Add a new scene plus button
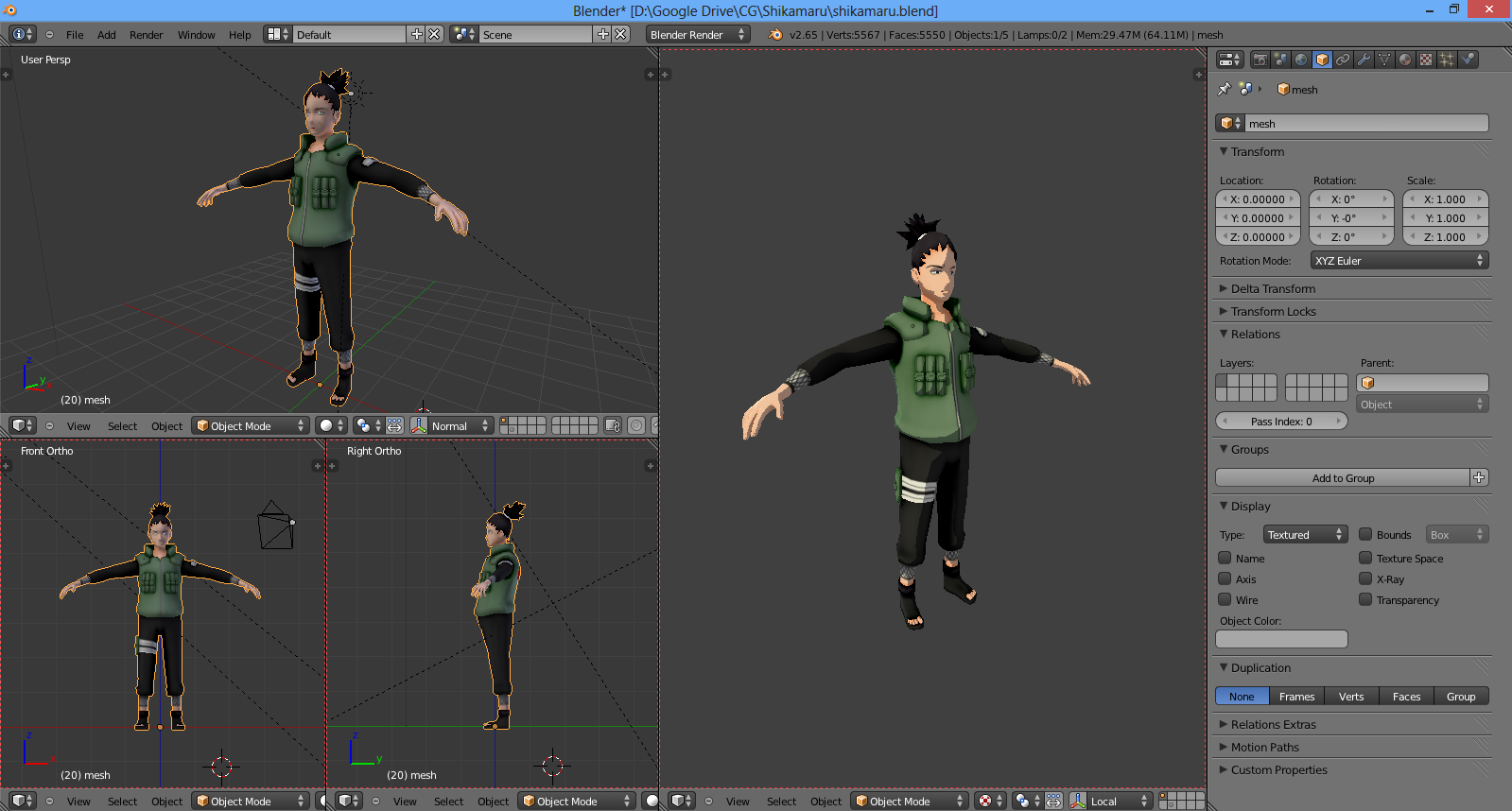 (602, 34)
